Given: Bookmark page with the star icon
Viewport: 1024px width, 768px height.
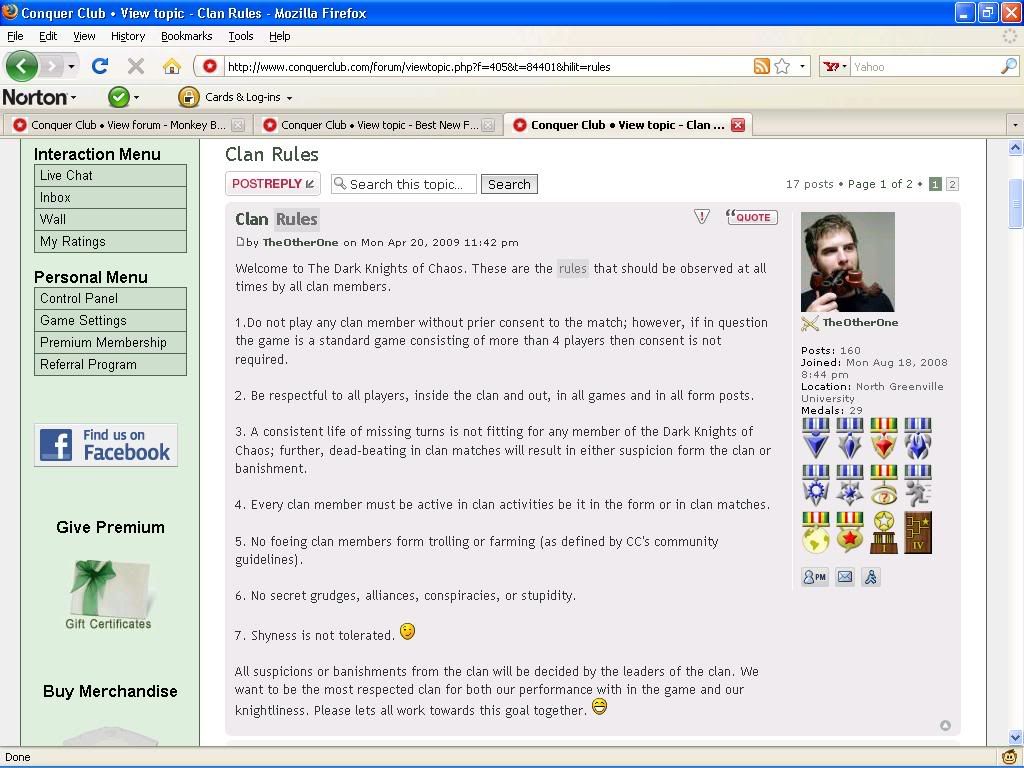Looking at the screenshot, I should pos(782,66).
